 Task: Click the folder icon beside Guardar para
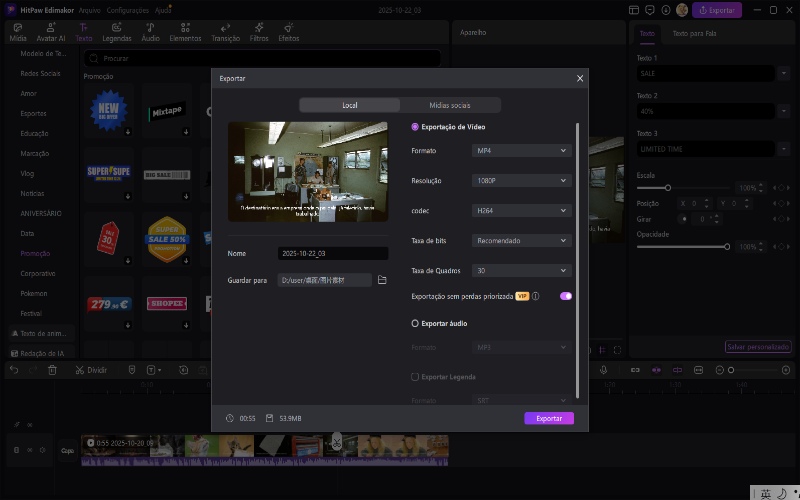[382, 280]
